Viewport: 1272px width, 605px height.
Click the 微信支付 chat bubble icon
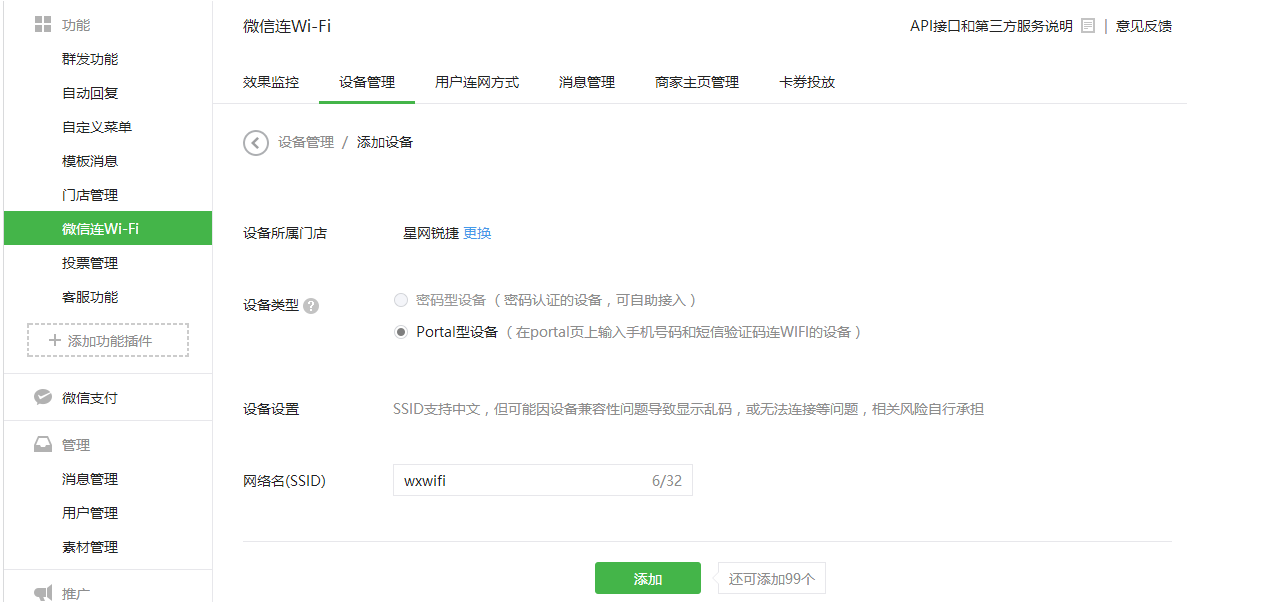[x=43, y=397]
